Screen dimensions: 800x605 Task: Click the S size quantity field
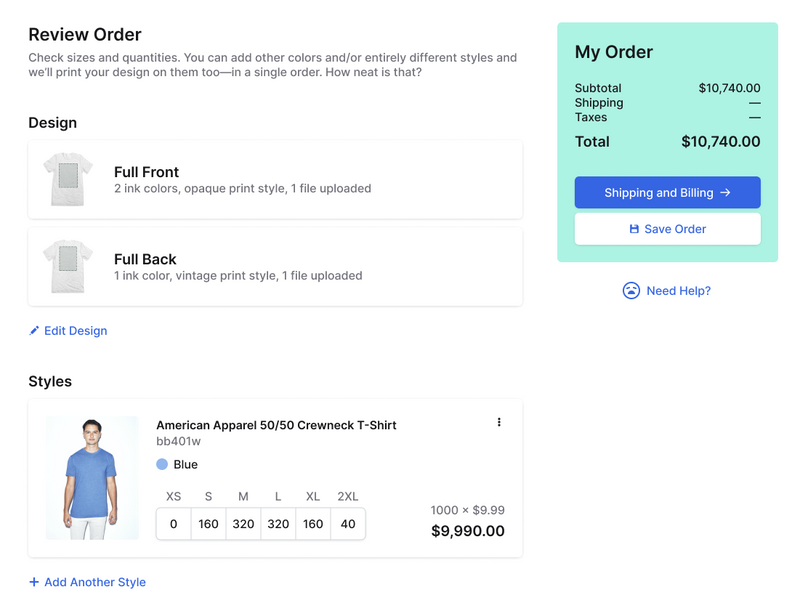click(x=208, y=524)
